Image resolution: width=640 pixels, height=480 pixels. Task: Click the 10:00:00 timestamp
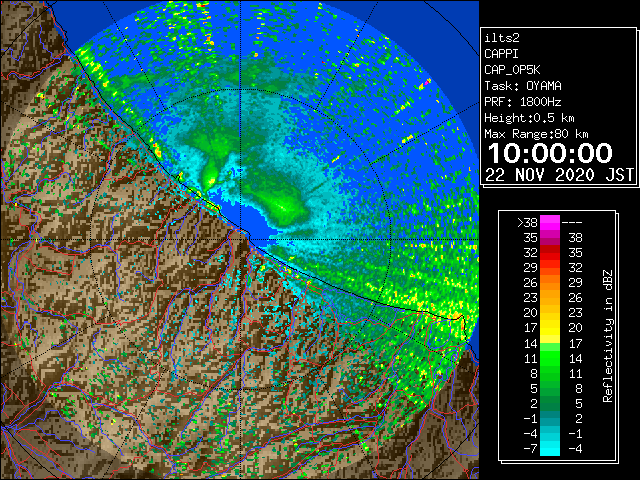pos(550,153)
